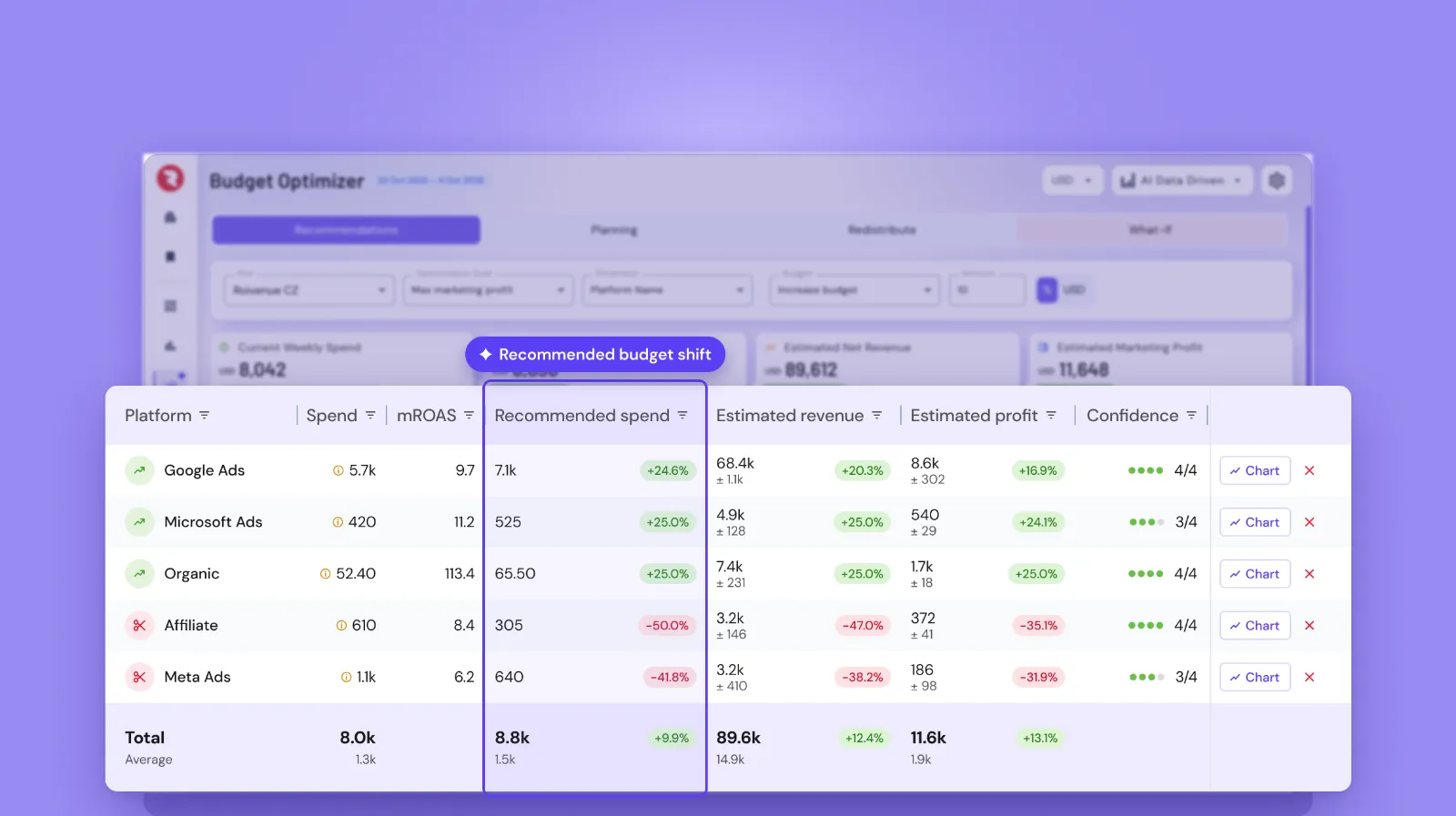Click the red scissors icon beside Affiliate
The width and height of the screenshot is (1456, 816).
point(139,626)
